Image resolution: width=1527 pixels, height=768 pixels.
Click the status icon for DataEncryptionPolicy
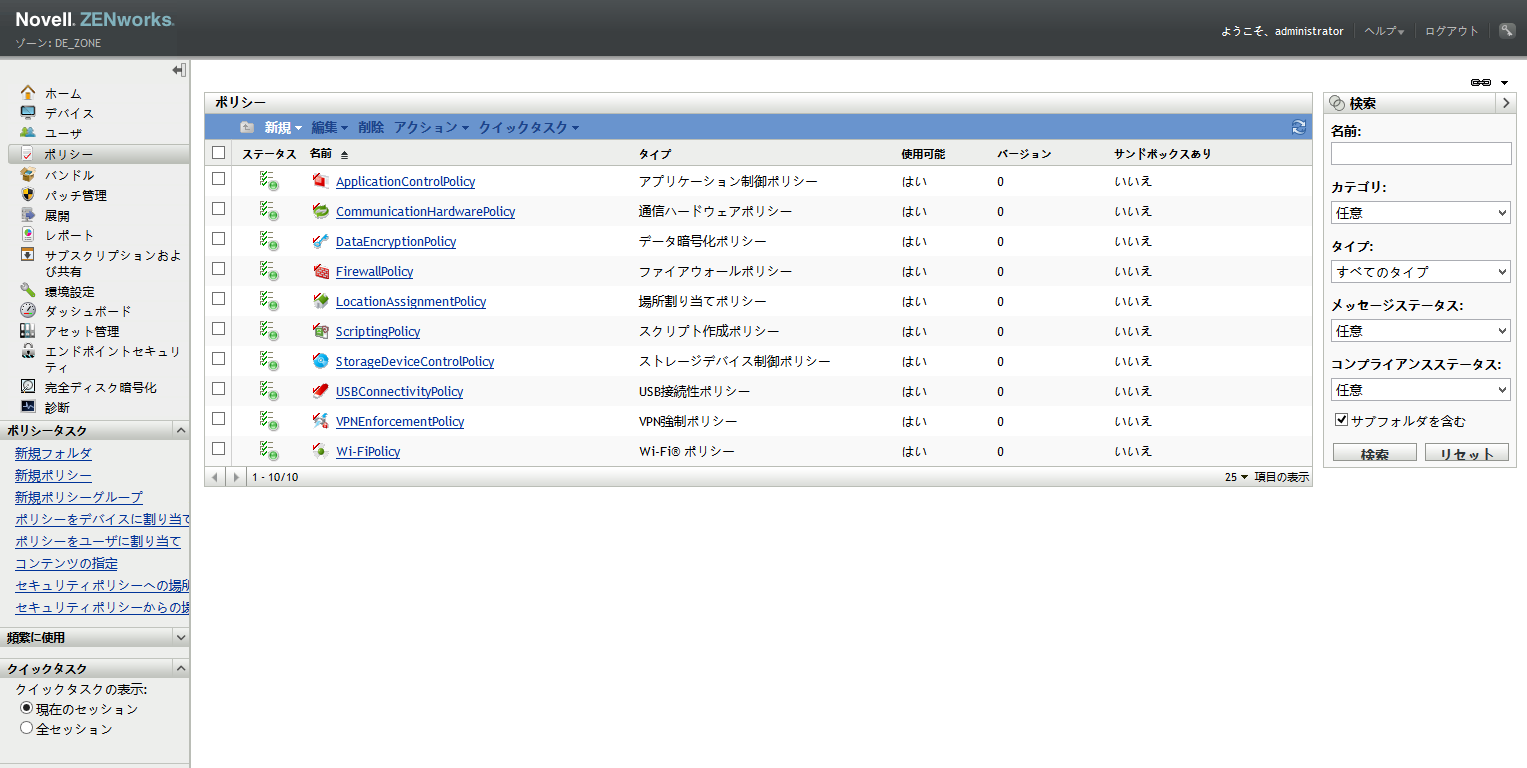(269, 241)
